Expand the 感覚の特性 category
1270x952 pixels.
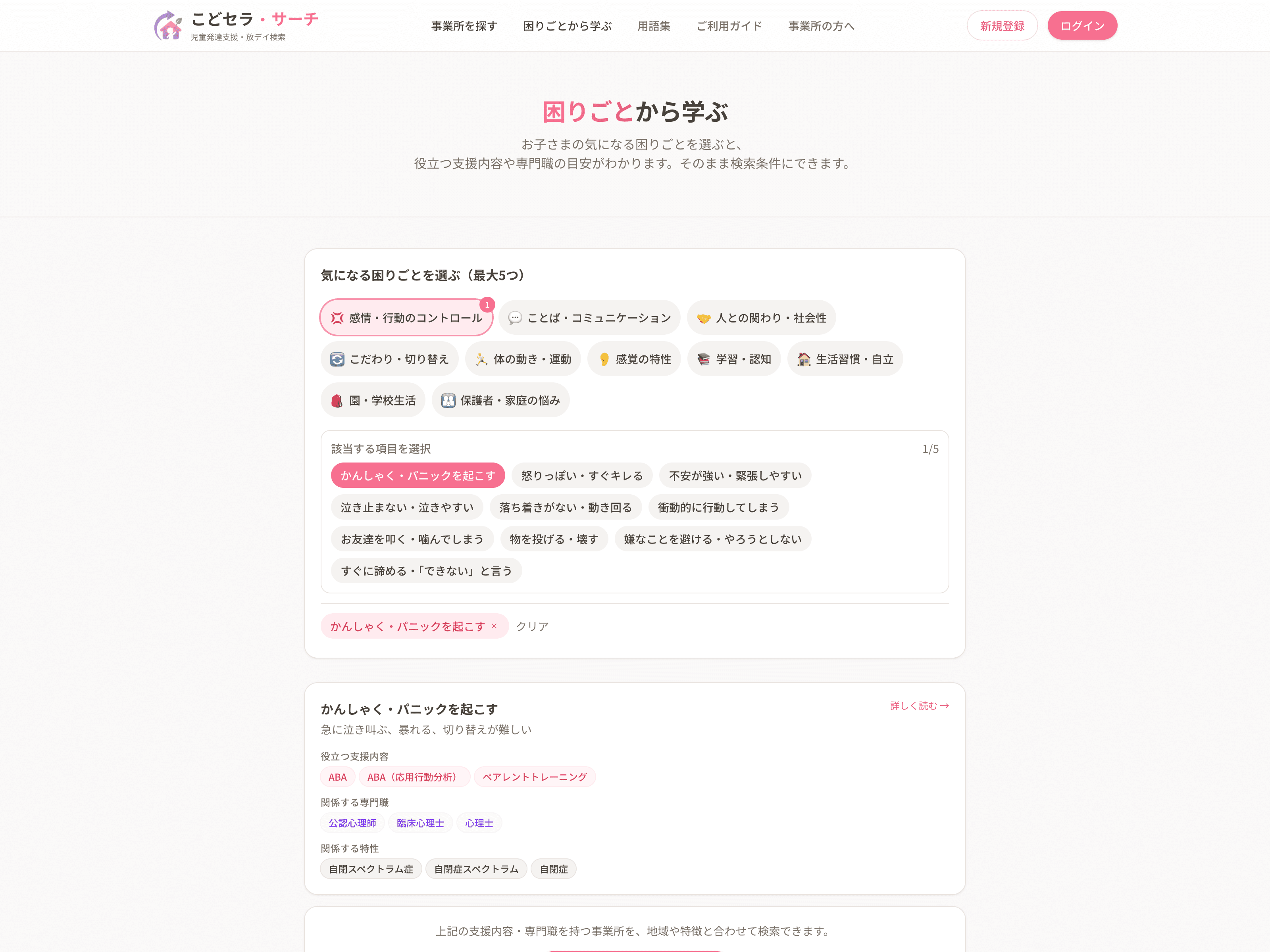pyautogui.click(x=634, y=359)
